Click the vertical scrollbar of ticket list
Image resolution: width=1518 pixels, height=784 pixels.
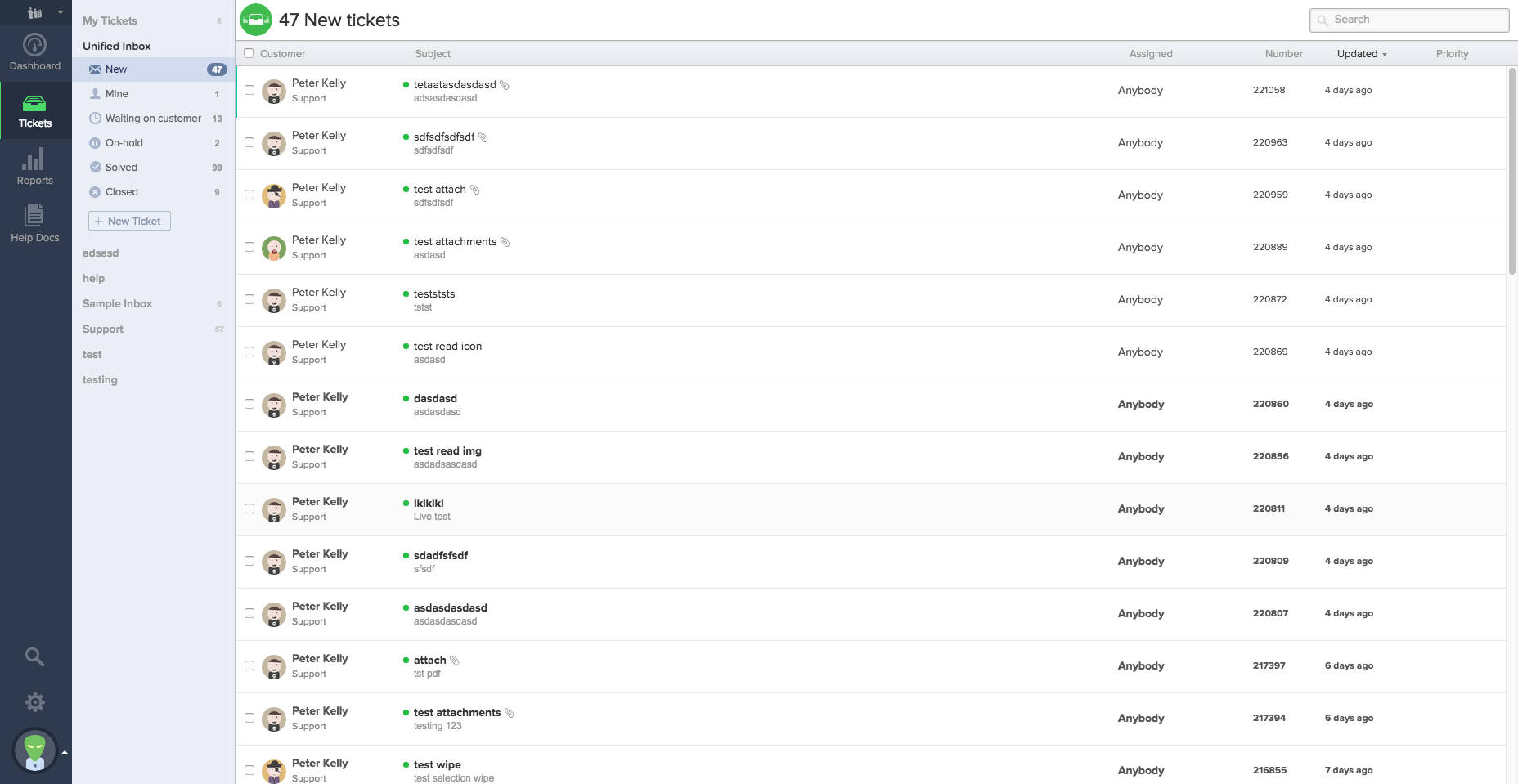1511,172
